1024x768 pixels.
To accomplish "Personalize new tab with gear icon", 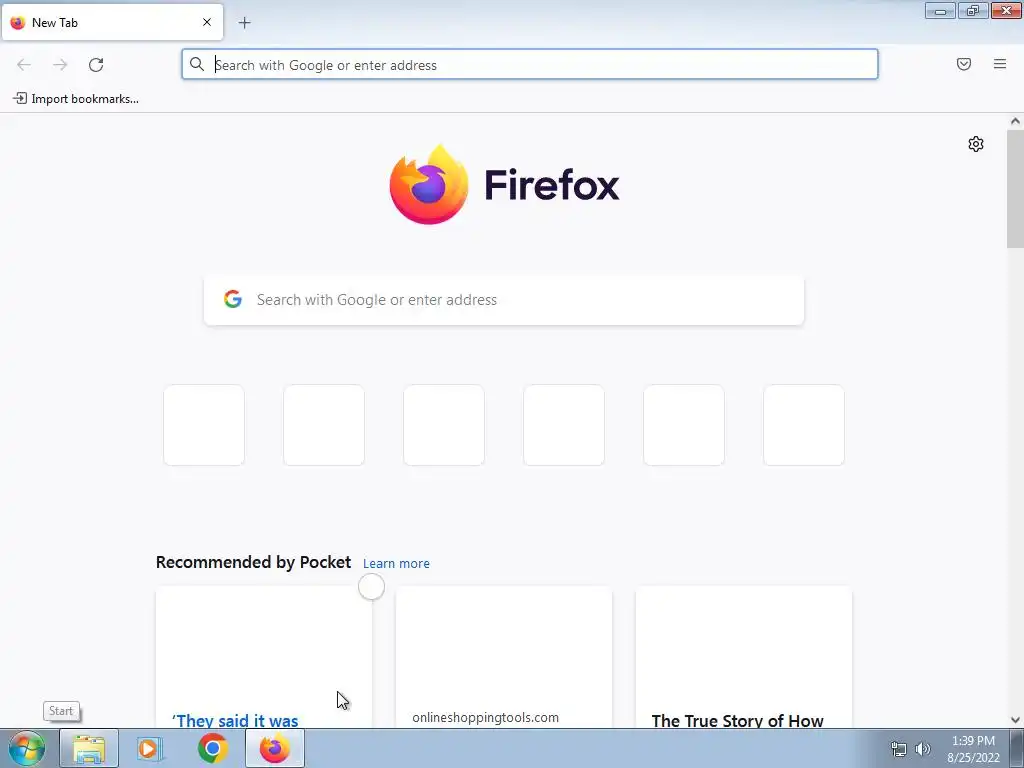I will point(976,144).
